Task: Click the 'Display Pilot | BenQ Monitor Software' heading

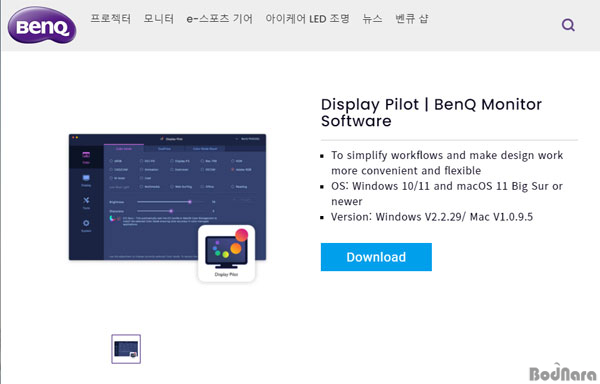Action: [x=431, y=112]
